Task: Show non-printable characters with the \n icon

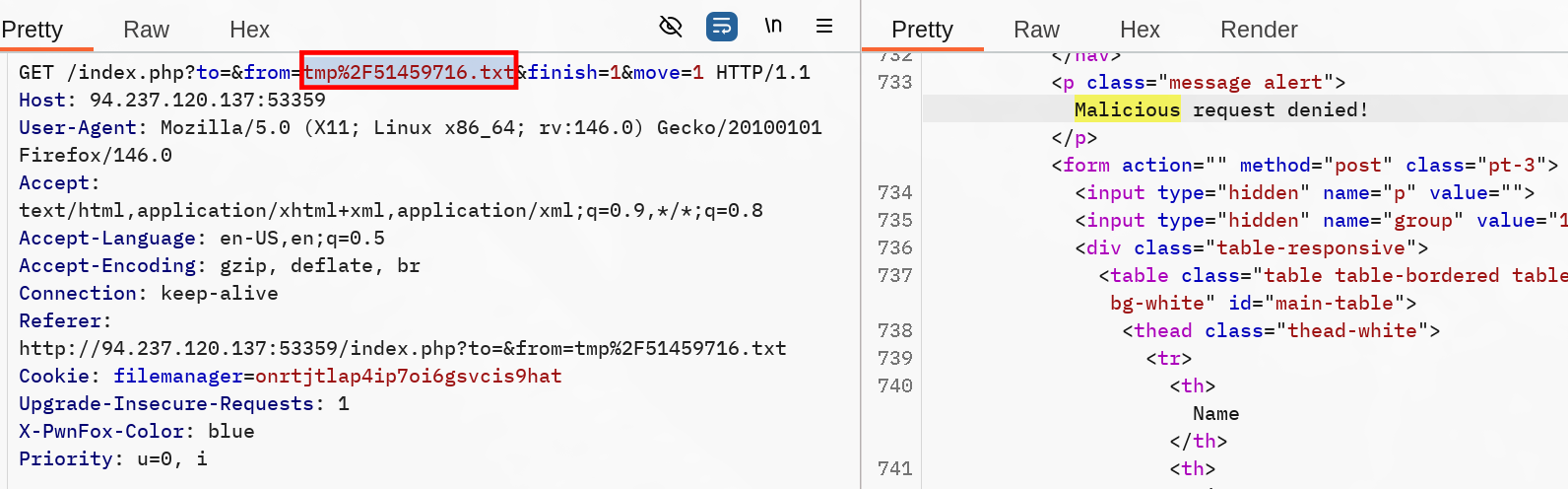Action: coord(773,27)
